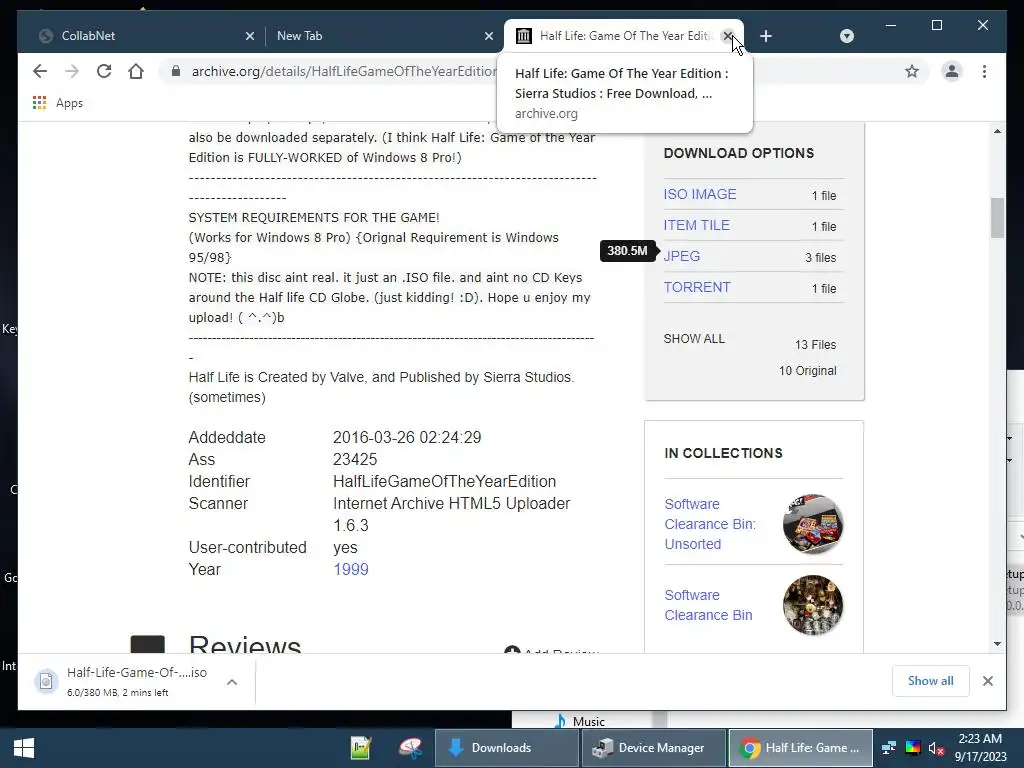Screen dimensions: 1024x768
Task: Open the taskbar clock and date
Action: pyautogui.click(x=980, y=748)
